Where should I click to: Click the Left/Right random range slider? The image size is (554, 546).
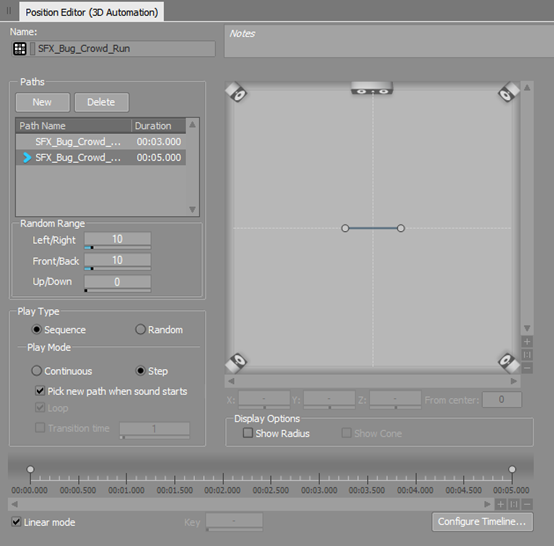(x=118, y=248)
